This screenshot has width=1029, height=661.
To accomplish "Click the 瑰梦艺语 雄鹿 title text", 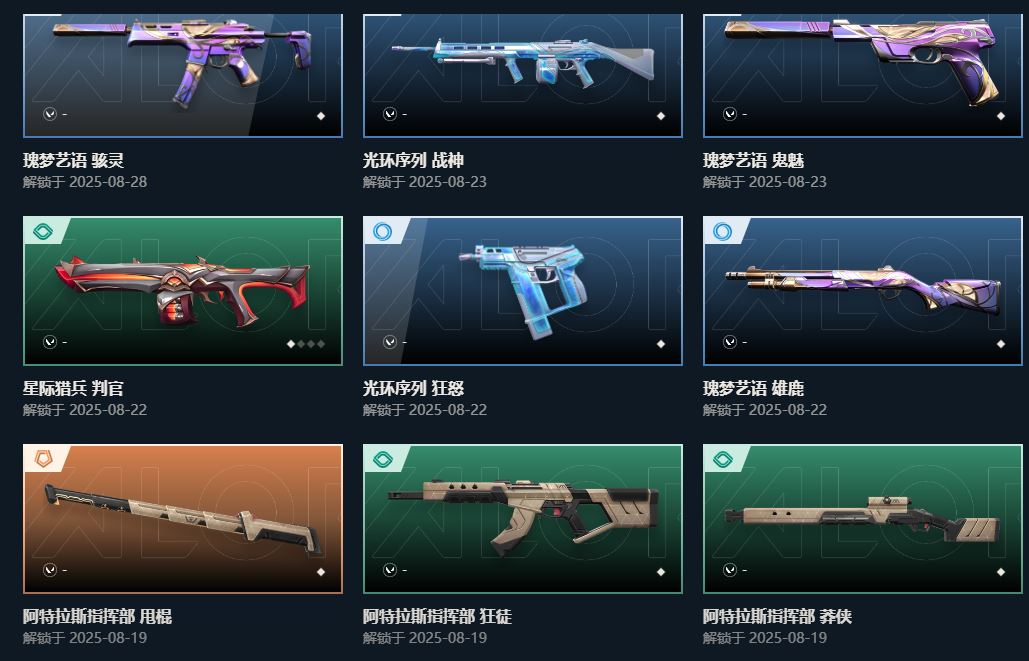I will tap(753, 389).
